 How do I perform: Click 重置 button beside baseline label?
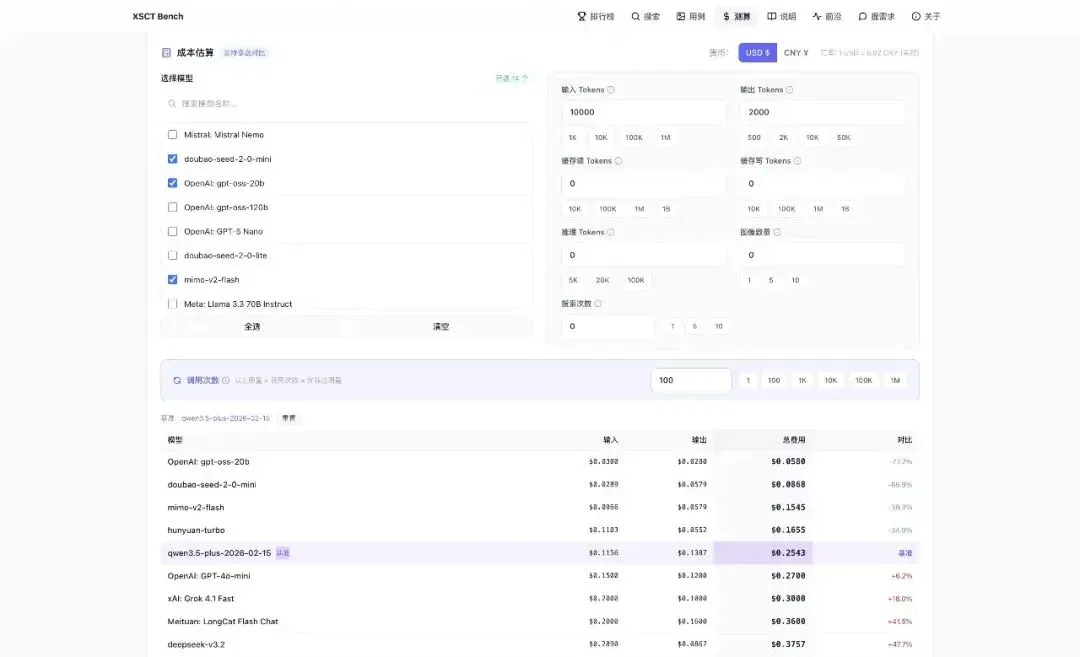pos(289,418)
